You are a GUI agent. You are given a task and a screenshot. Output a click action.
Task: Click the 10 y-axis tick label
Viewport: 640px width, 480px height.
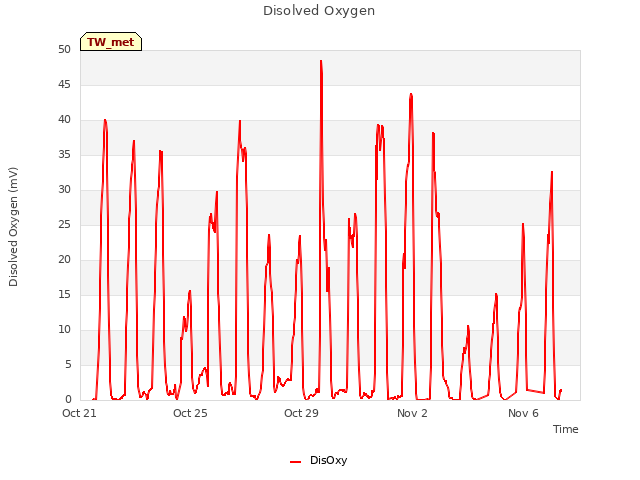[64, 330]
